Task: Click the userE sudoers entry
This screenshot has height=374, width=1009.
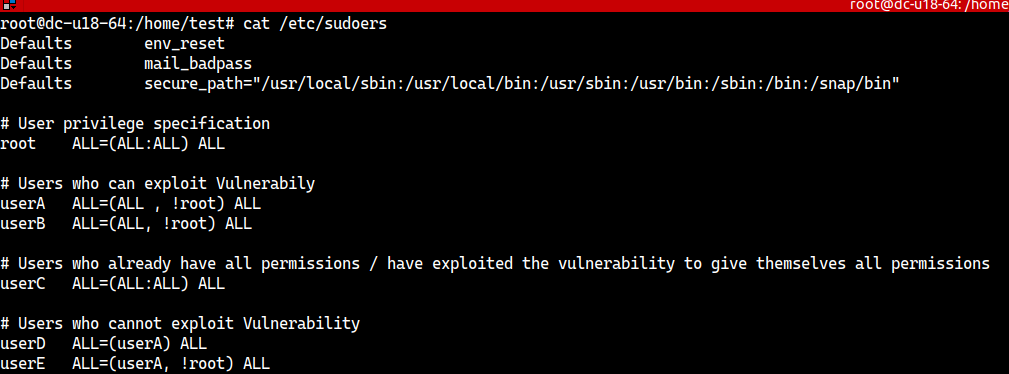Action: 135,363
